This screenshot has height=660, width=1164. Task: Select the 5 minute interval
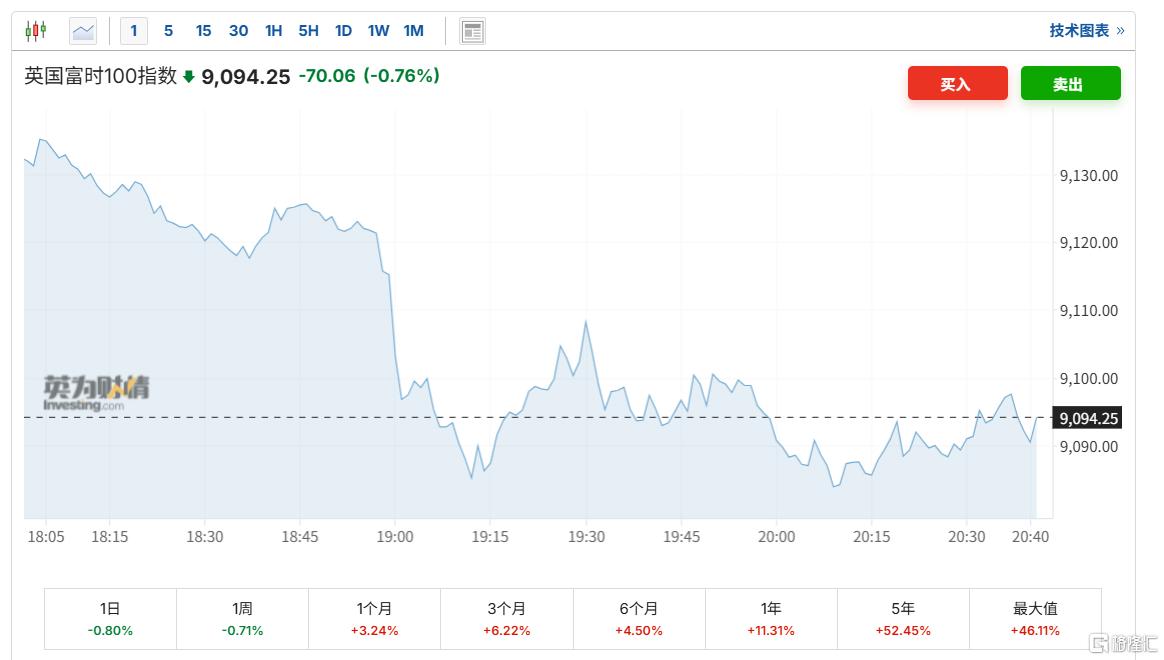pyautogui.click(x=169, y=31)
